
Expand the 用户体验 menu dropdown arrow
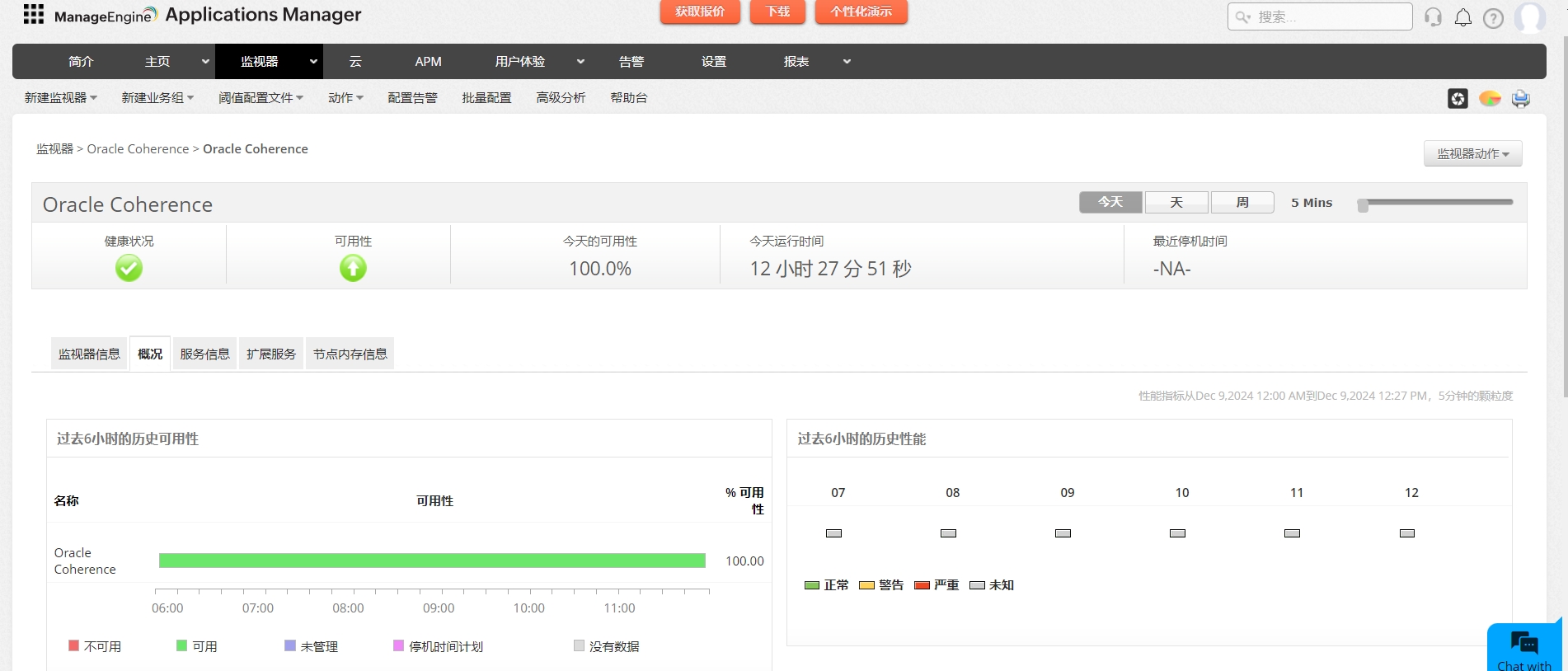click(580, 62)
